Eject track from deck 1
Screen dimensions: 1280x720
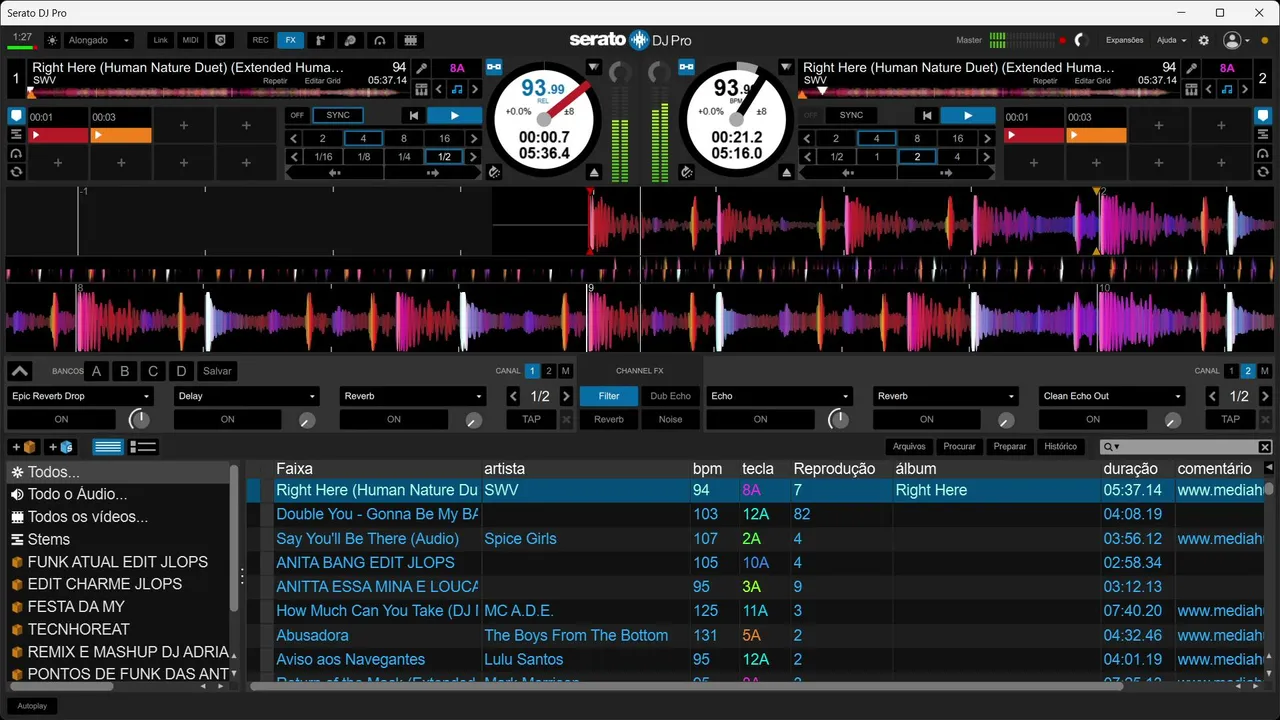tap(594, 172)
